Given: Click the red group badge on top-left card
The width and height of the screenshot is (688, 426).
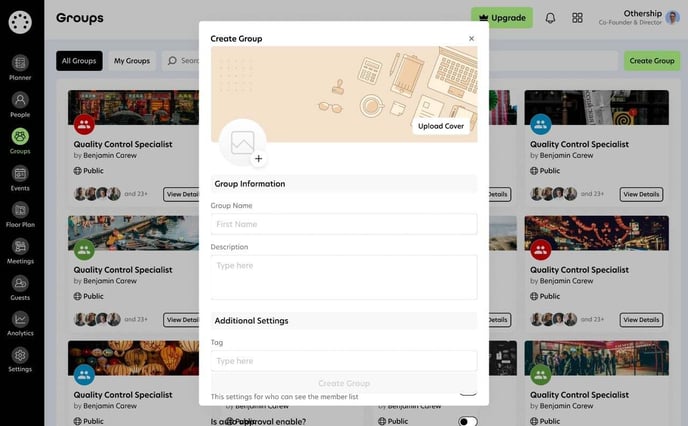Looking at the screenshot, I should coord(84,124).
